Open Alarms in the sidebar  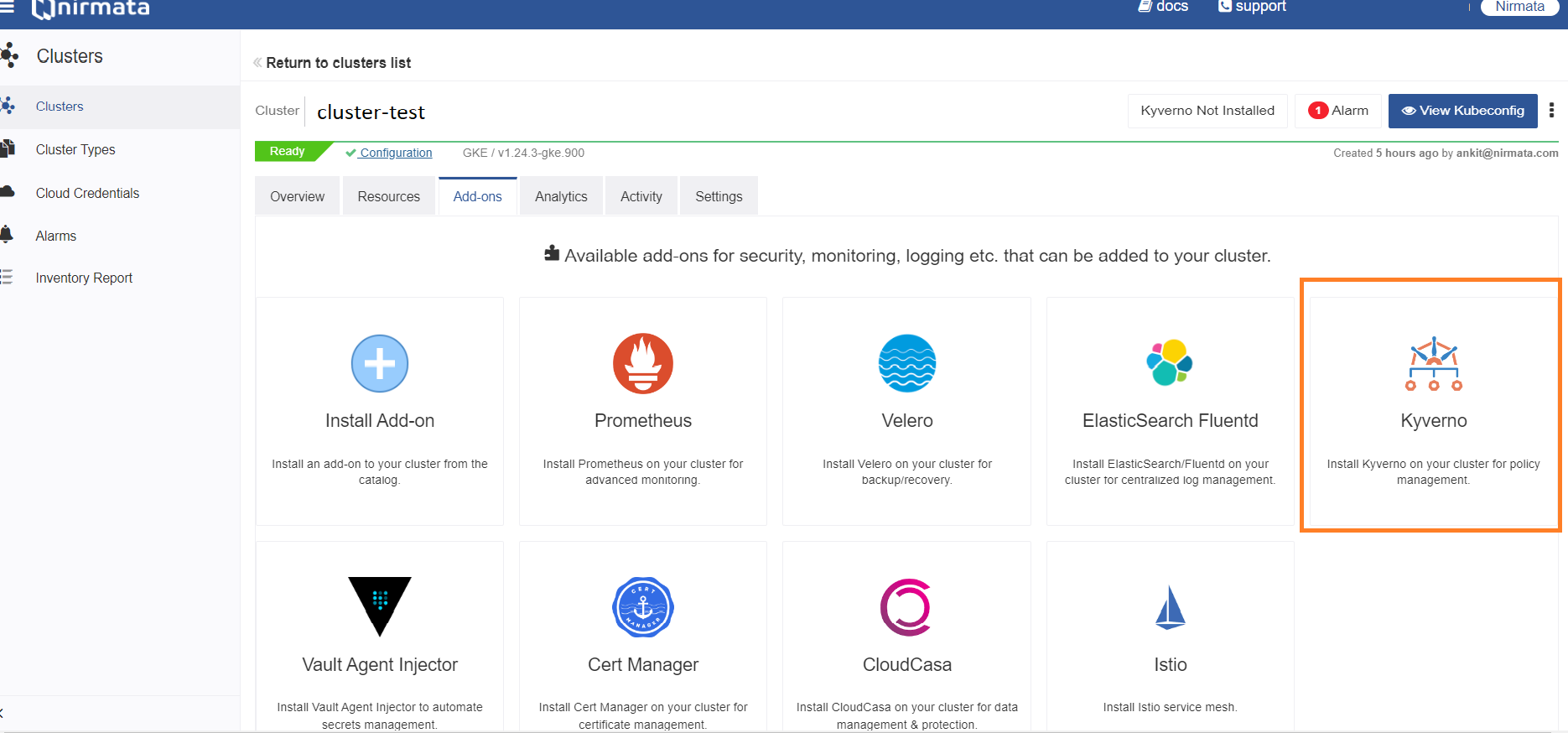click(x=56, y=236)
